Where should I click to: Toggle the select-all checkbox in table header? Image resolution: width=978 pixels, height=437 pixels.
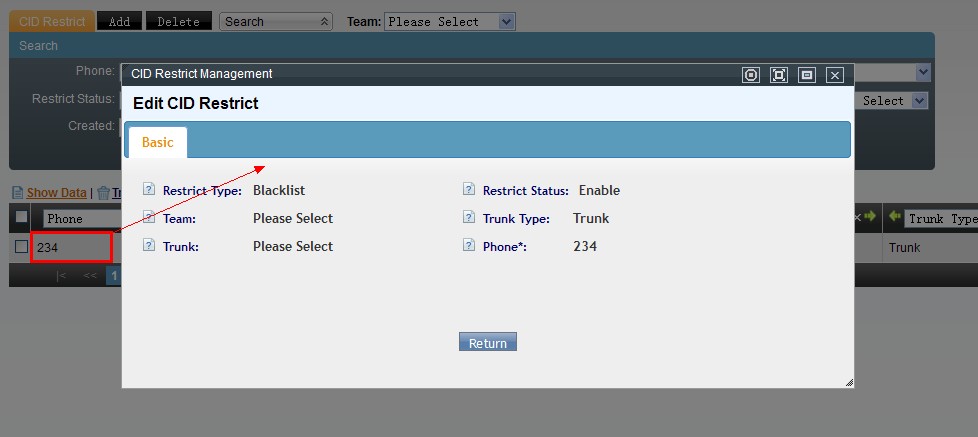(x=21, y=216)
